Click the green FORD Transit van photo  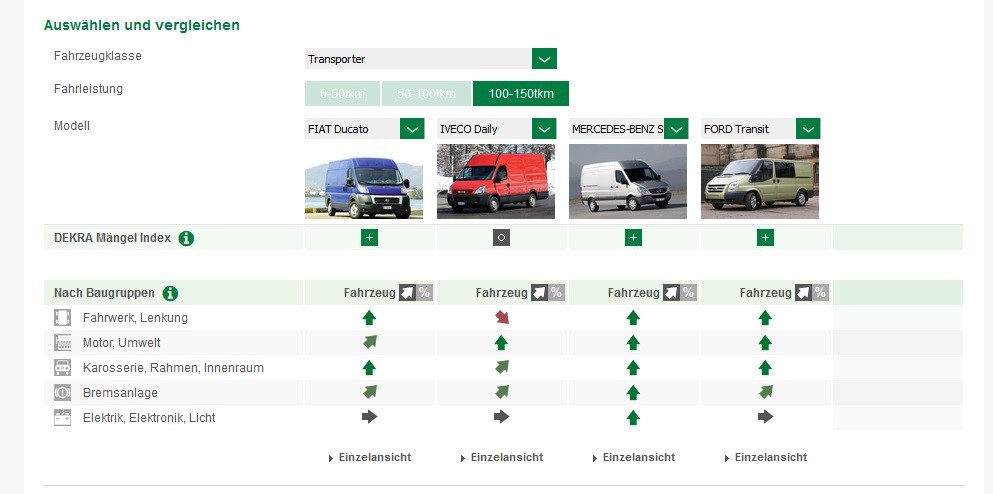[x=760, y=181]
